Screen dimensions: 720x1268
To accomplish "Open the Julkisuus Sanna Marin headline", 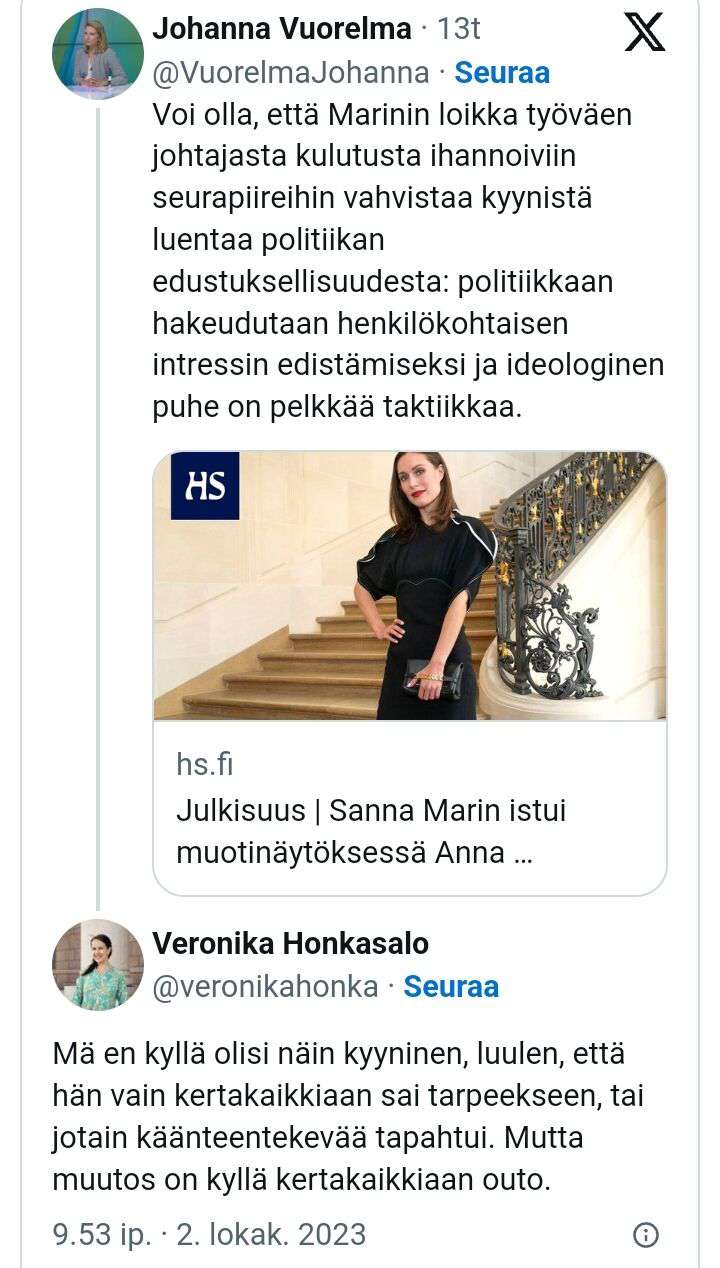I will [371, 831].
